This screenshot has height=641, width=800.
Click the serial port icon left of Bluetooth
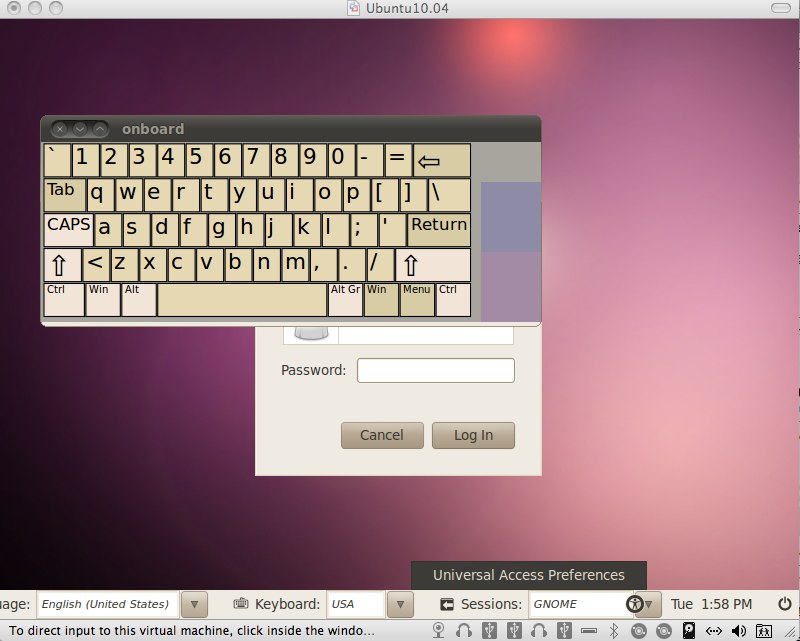point(589,631)
